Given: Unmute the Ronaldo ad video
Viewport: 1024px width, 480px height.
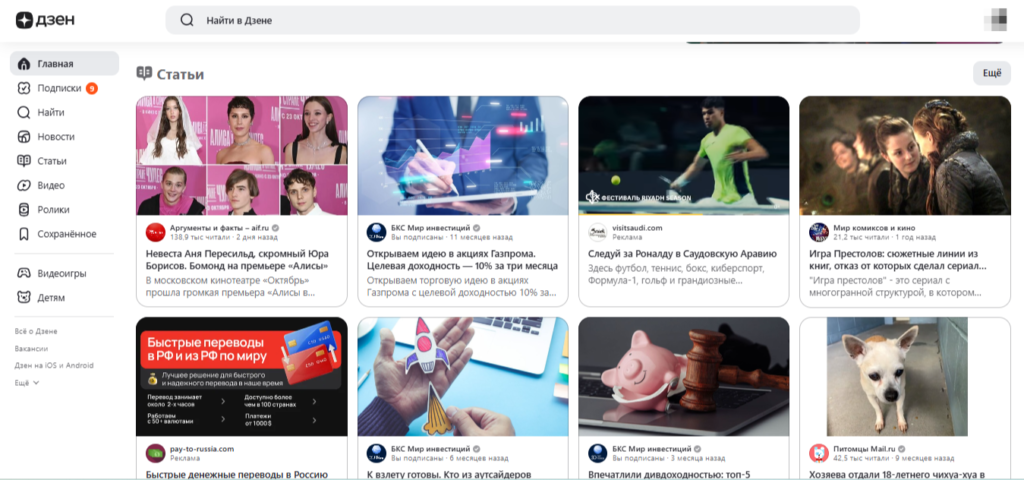Looking at the screenshot, I should pyautogui.click(x=592, y=197).
